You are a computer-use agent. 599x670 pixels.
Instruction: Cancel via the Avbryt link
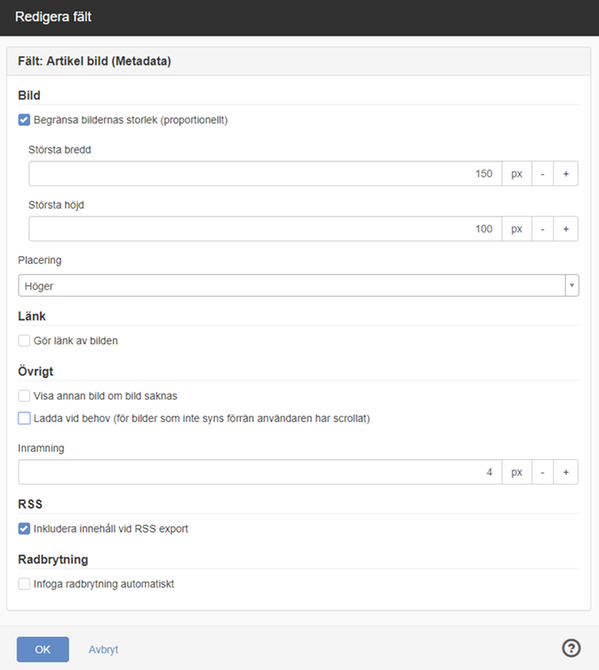click(103, 649)
